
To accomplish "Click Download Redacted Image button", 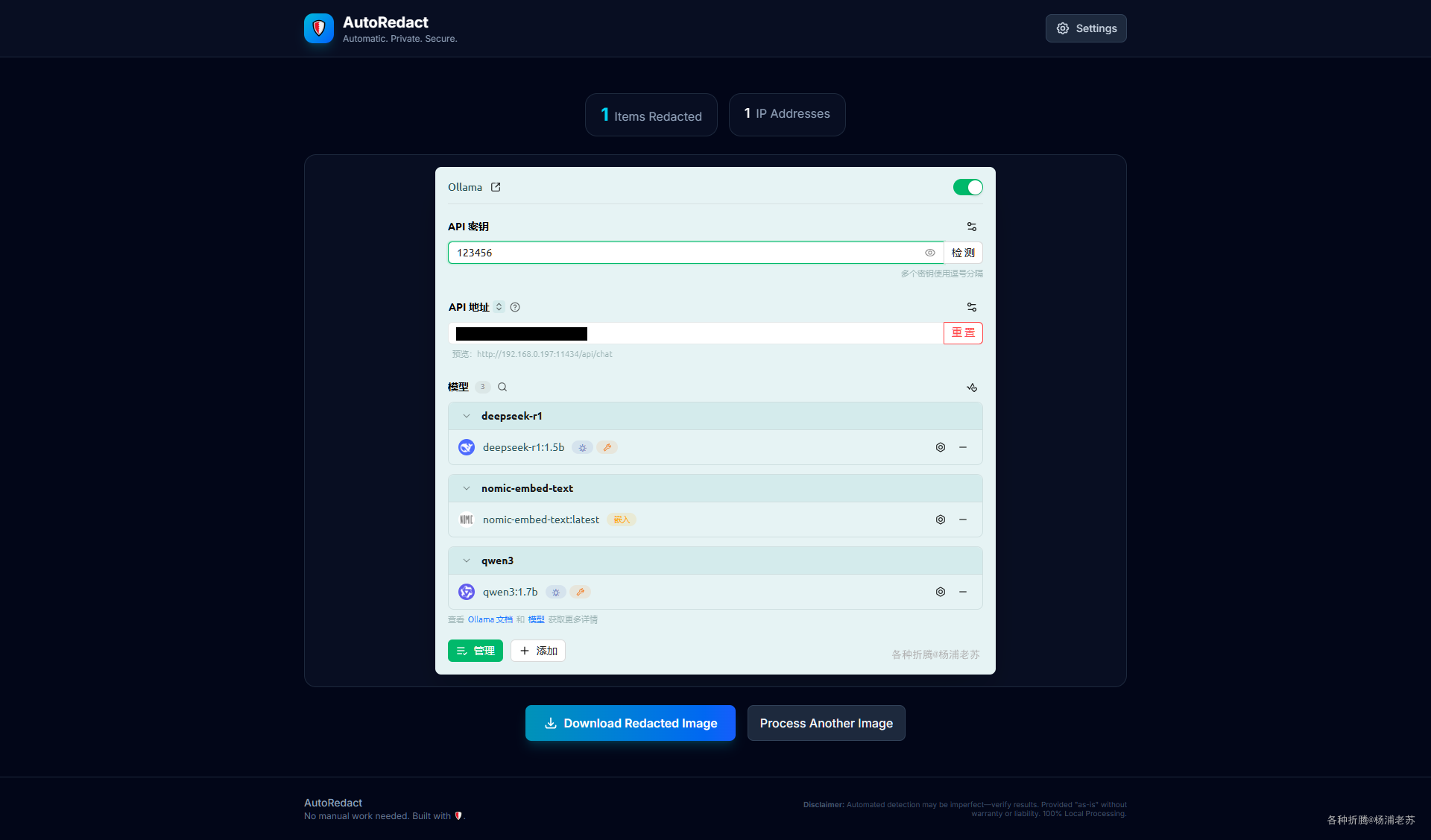I will (x=630, y=723).
